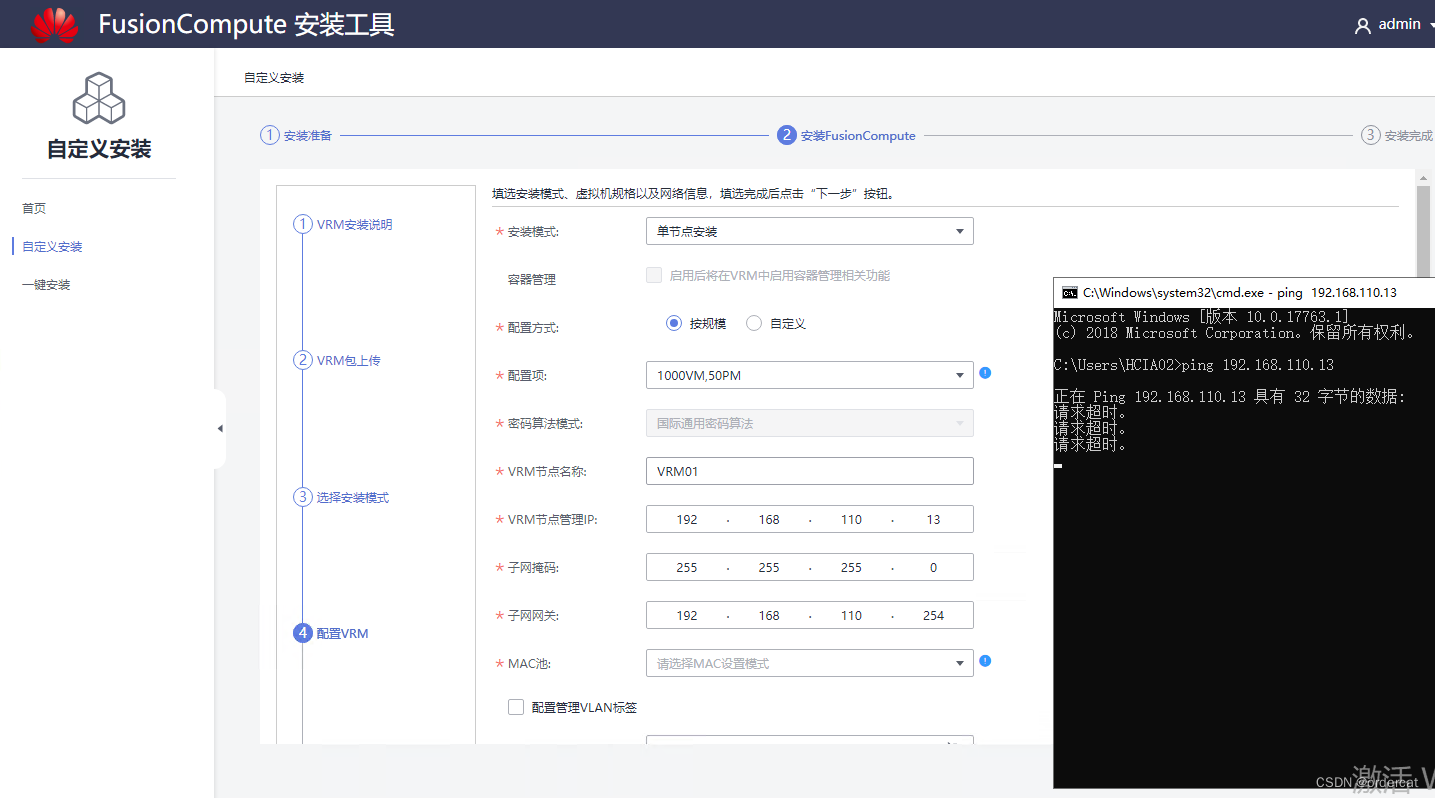Click the step 1 安装准备 circle
Image resolution: width=1435 pixels, height=798 pixels.
coord(269,134)
